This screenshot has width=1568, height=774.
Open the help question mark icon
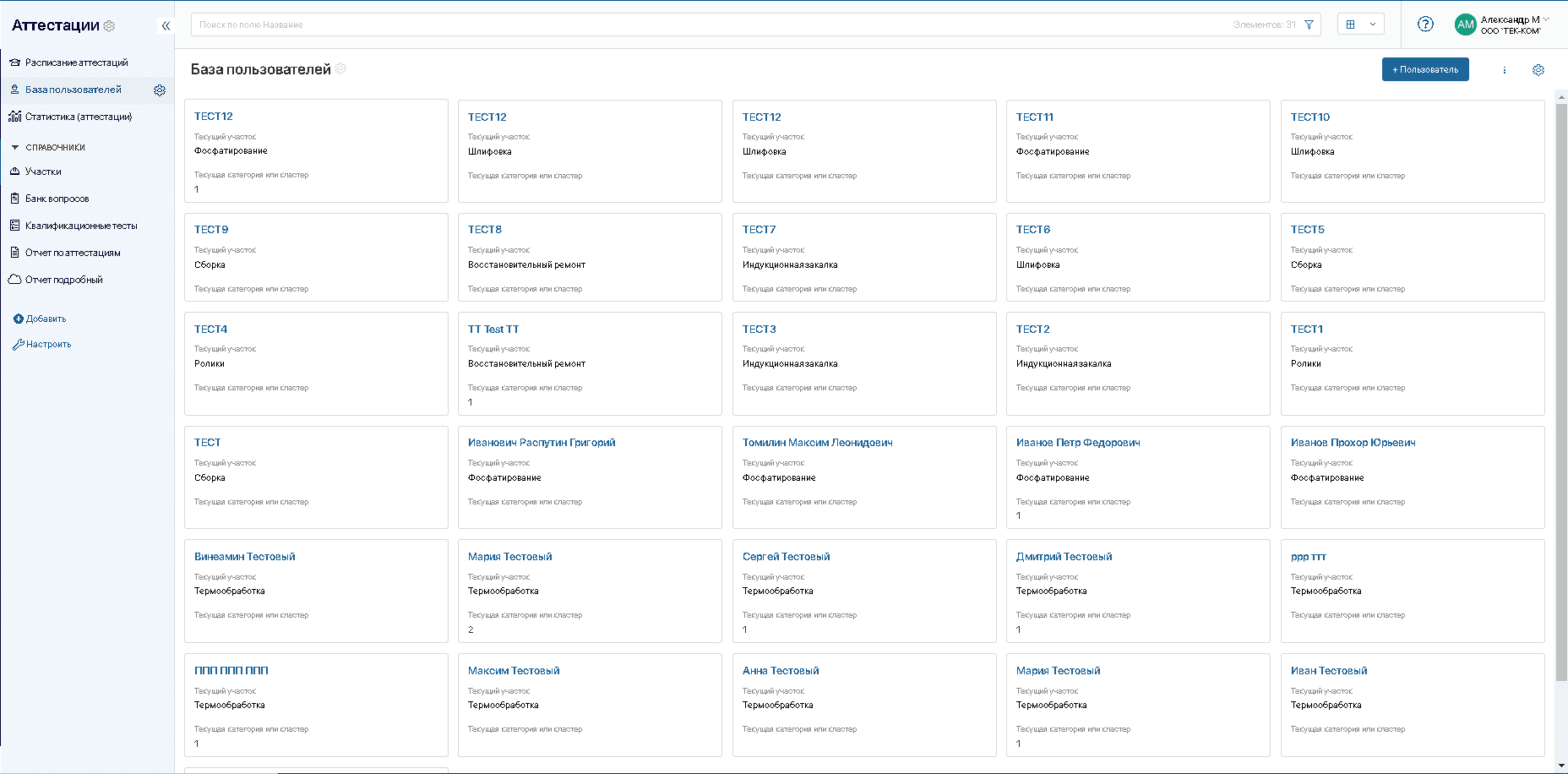point(1425,25)
